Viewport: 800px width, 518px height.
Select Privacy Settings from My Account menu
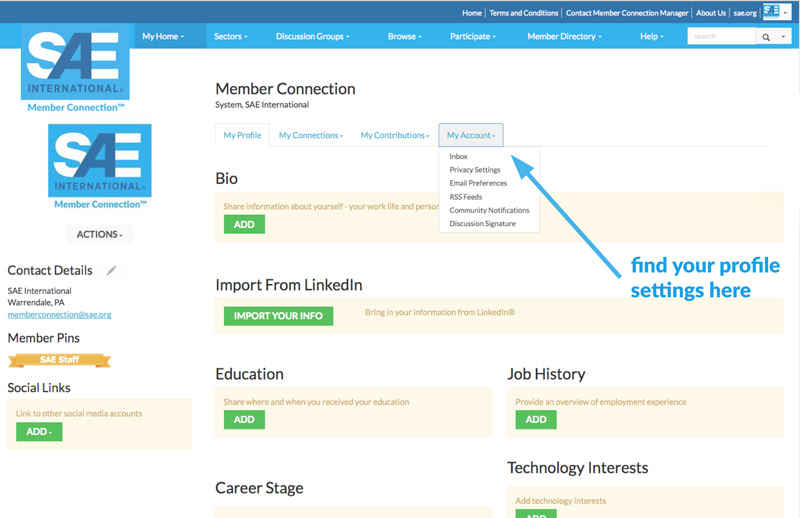click(475, 170)
